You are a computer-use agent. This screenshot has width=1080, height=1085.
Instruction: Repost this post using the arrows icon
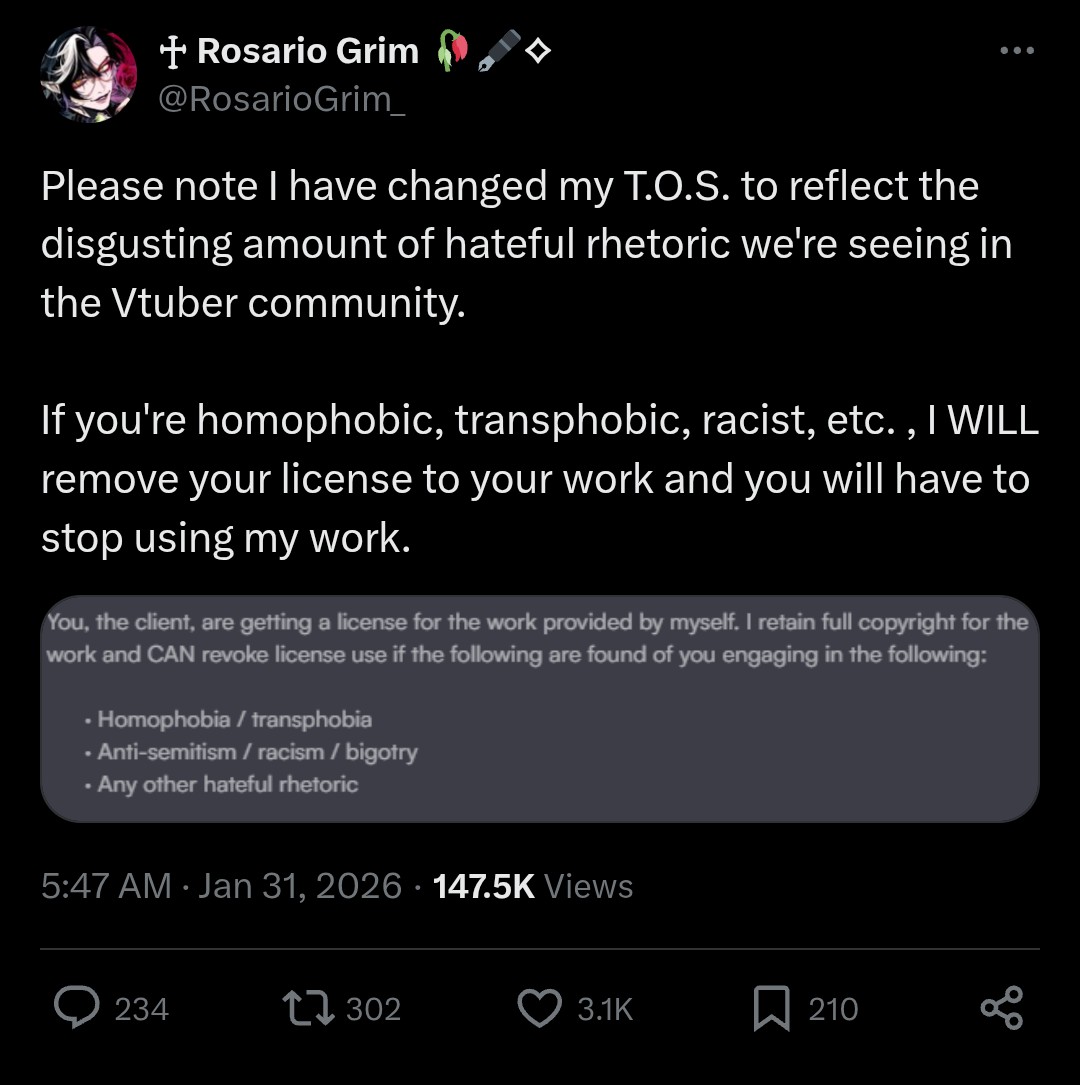[x=310, y=1008]
